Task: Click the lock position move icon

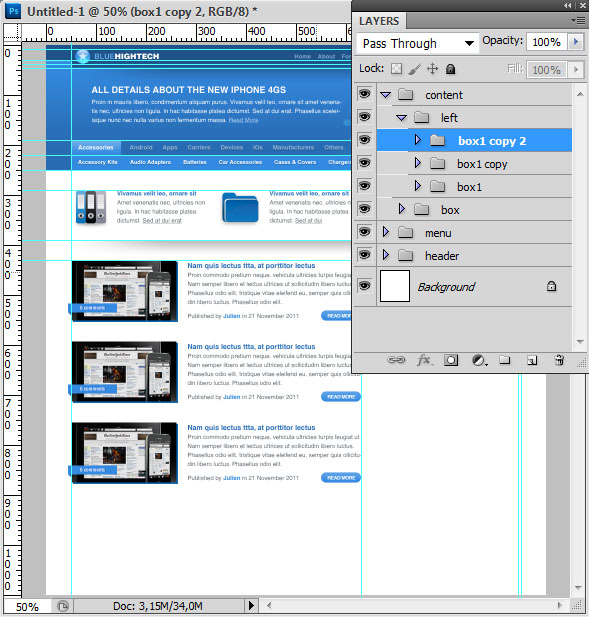Action: click(432, 69)
